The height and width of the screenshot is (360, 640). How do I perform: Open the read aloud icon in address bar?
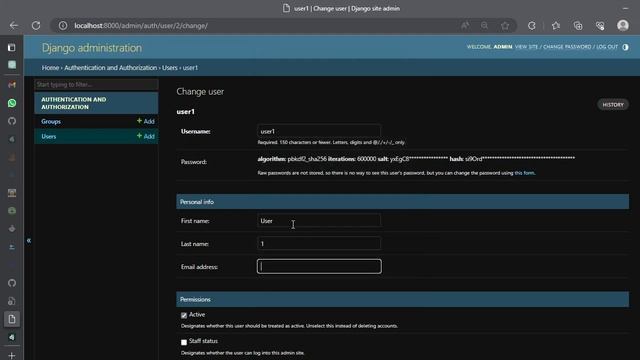(x=465, y=25)
